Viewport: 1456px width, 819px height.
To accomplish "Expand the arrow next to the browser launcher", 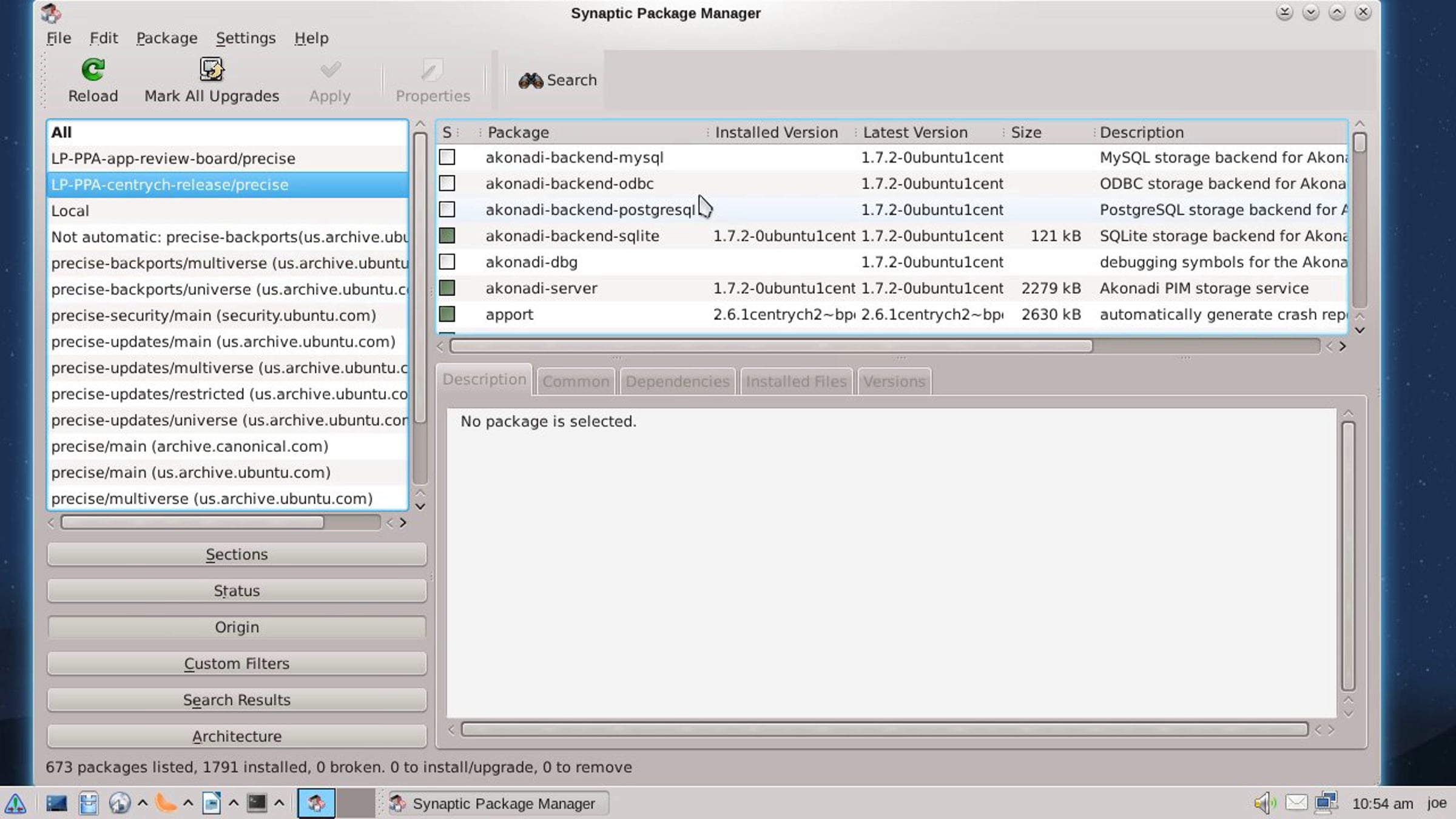I will (143, 803).
